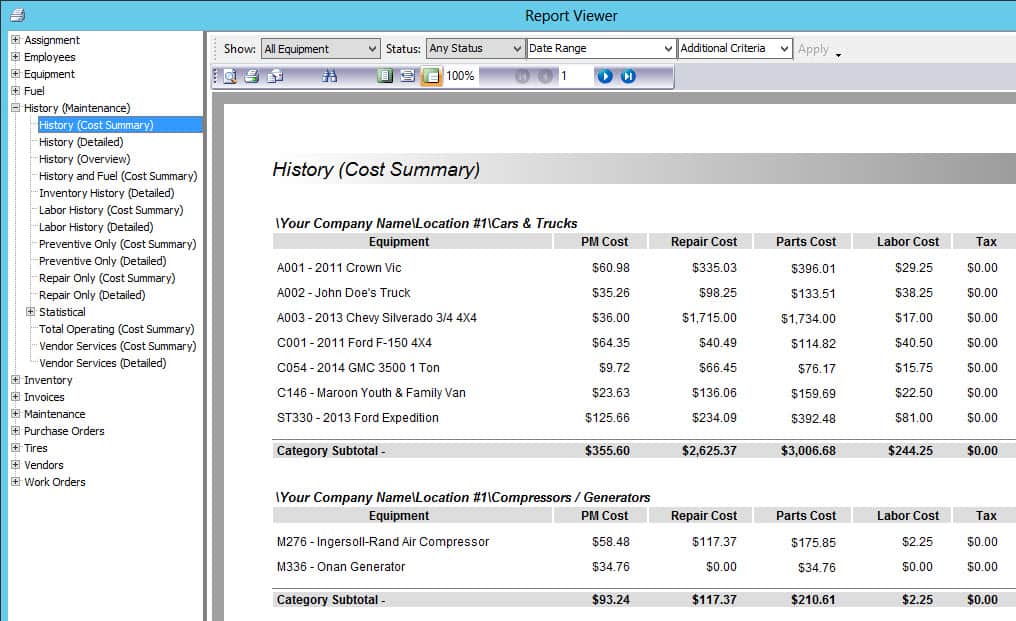This screenshot has height=621, width=1016.
Task: Click C001 - 2011 Ford F-150 4X4
Action: coord(354,343)
